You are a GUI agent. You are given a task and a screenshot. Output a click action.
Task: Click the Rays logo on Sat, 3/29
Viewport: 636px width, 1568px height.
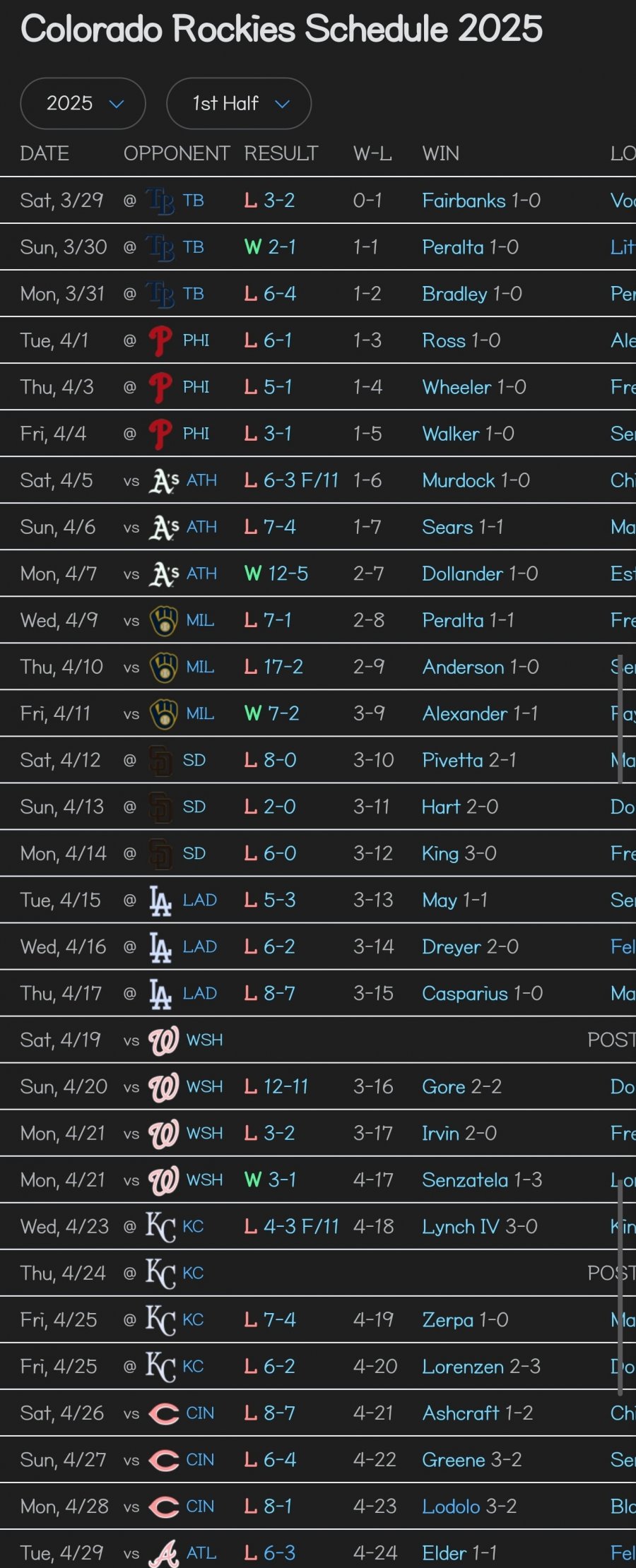pyautogui.click(x=160, y=201)
